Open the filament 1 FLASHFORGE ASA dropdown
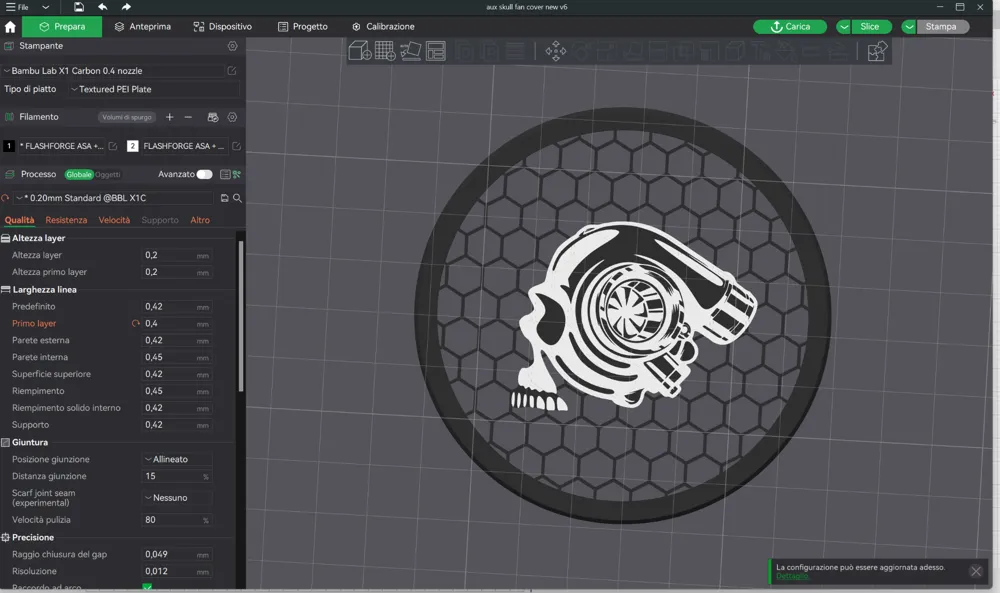This screenshot has width=1000, height=593. point(61,146)
